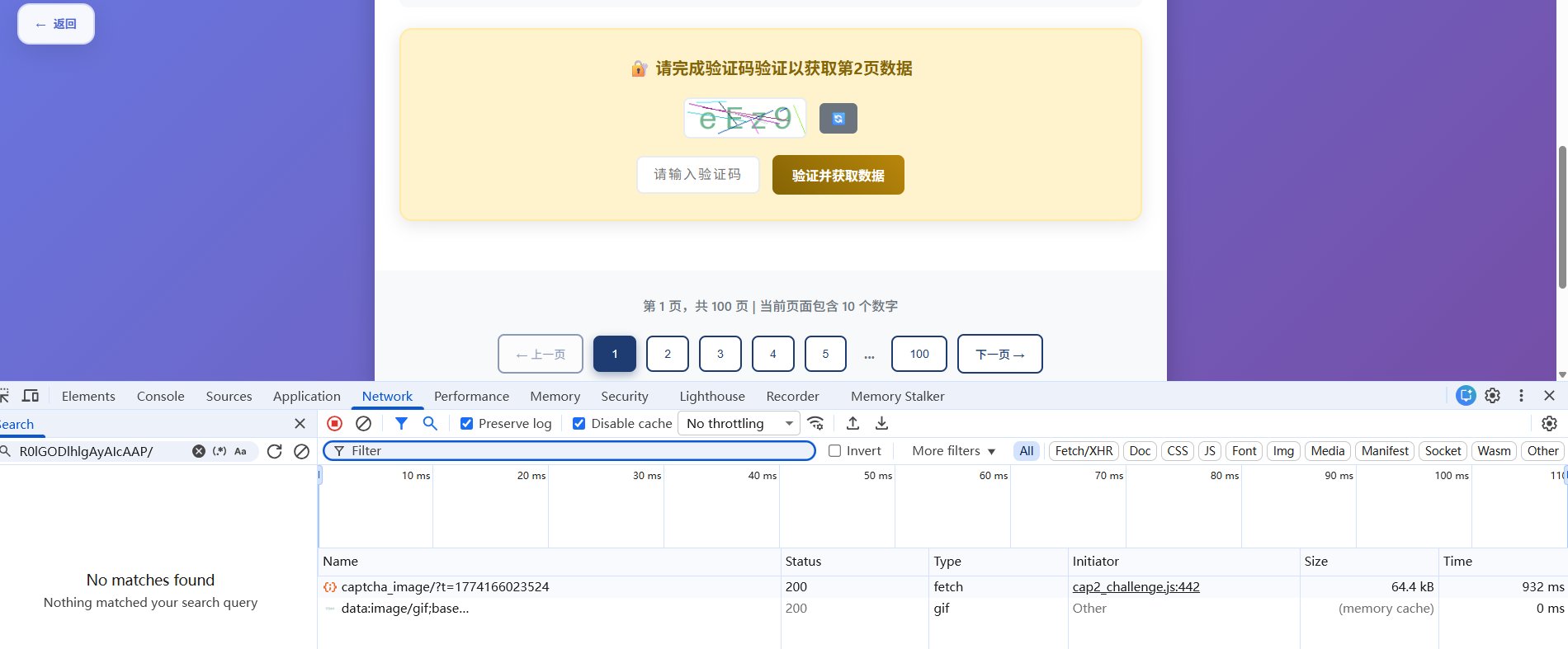Click the 验证并获取数据 button
Image resolution: width=1568 pixels, height=649 pixels.
click(x=838, y=176)
